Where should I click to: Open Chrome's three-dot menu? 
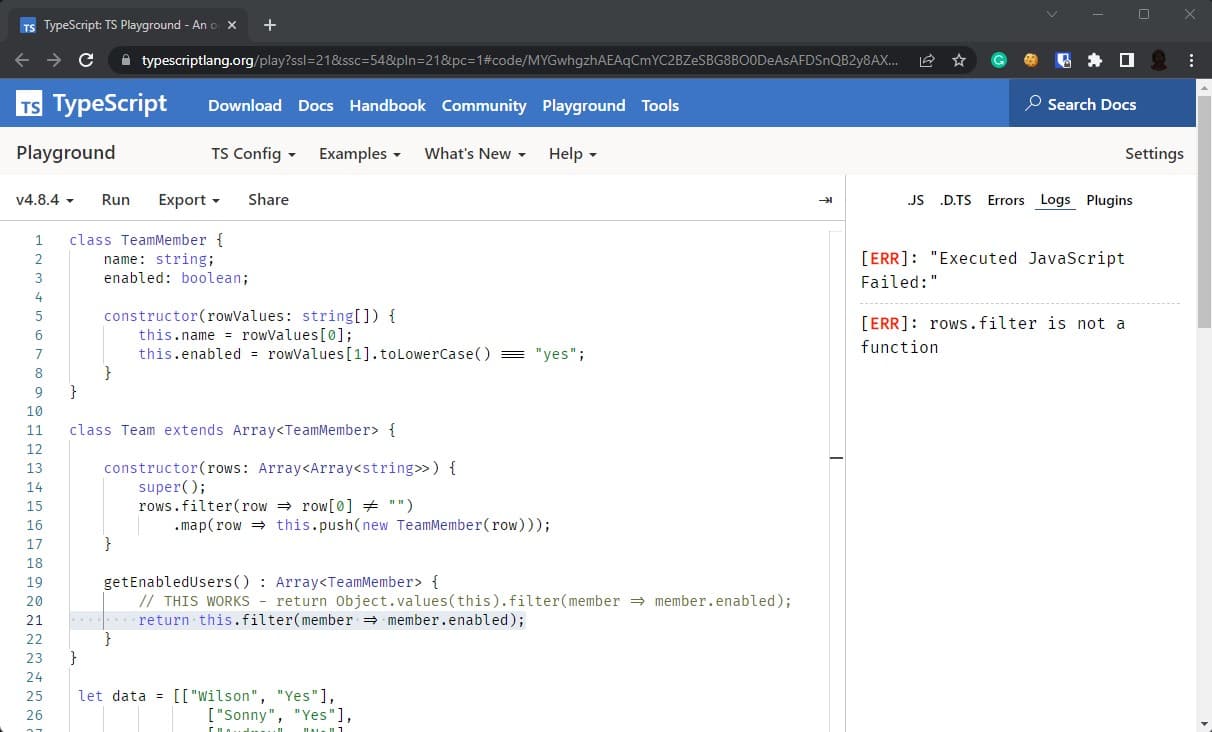1190,60
